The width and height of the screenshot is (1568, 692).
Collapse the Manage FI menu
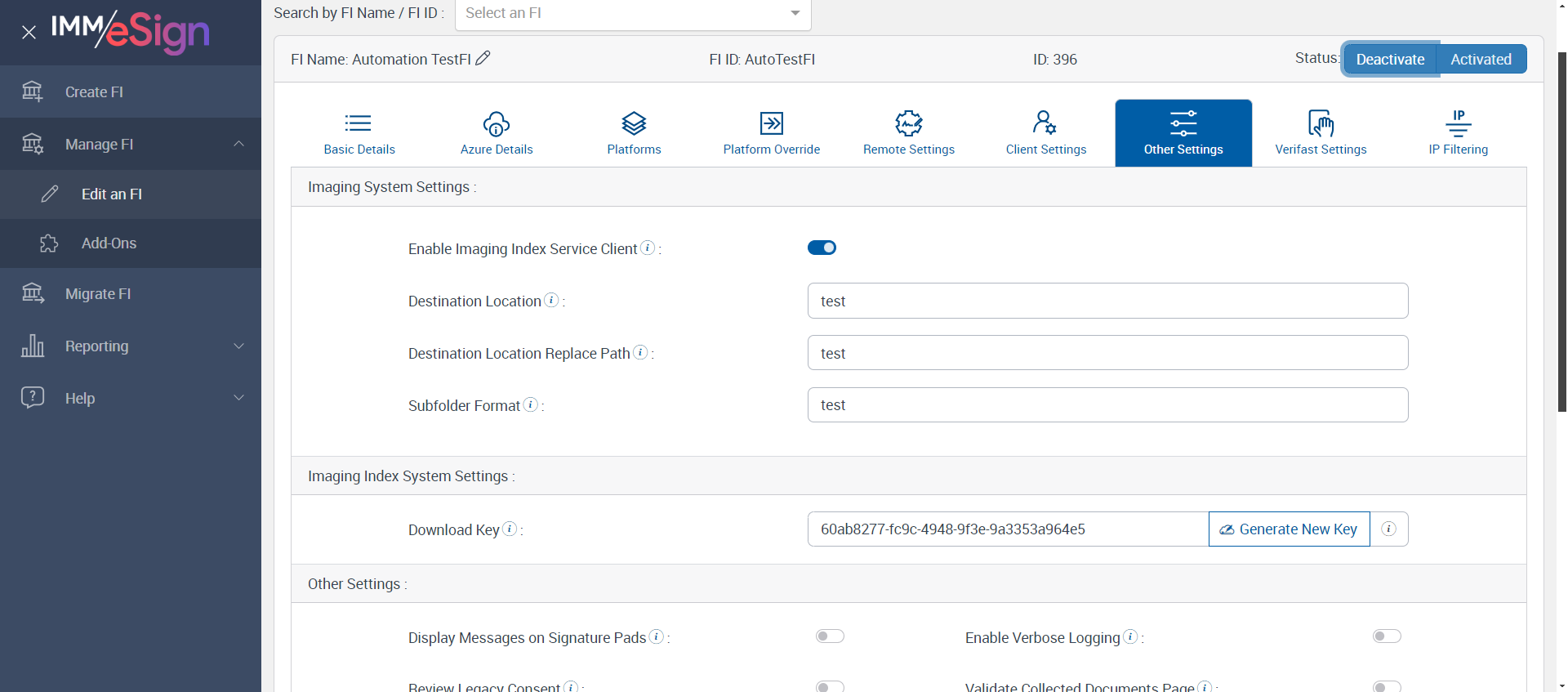(x=238, y=144)
